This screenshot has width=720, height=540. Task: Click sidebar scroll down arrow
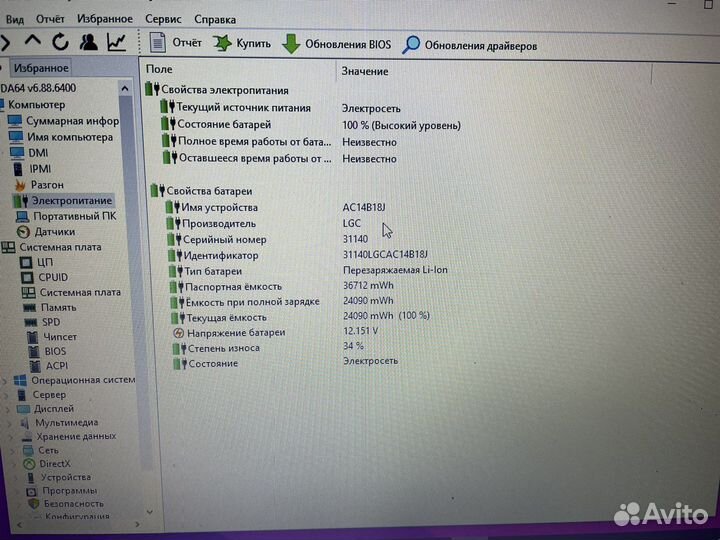pyautogui.click(x=149, y=512)
